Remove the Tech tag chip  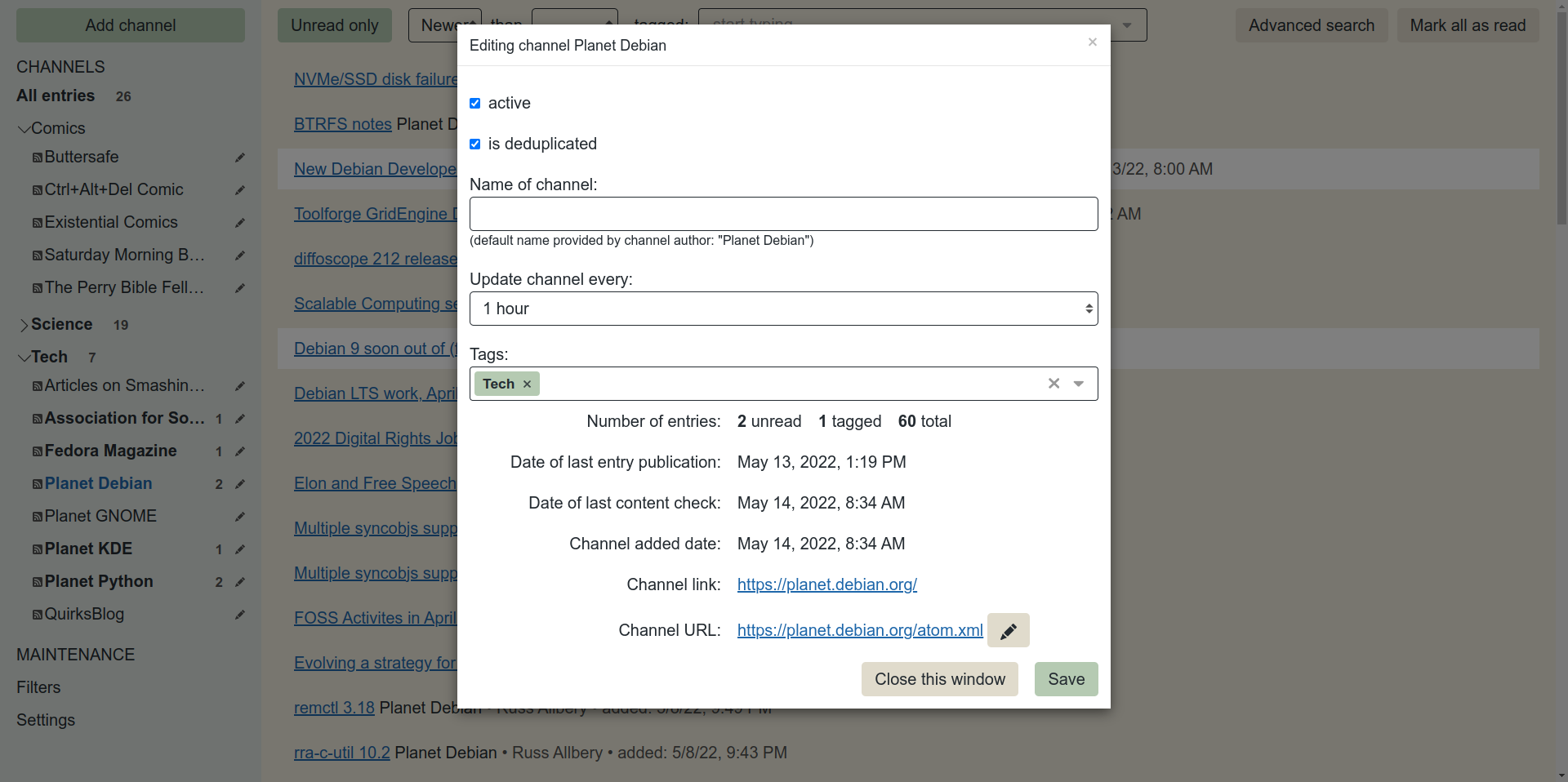[x=527, y=384]
